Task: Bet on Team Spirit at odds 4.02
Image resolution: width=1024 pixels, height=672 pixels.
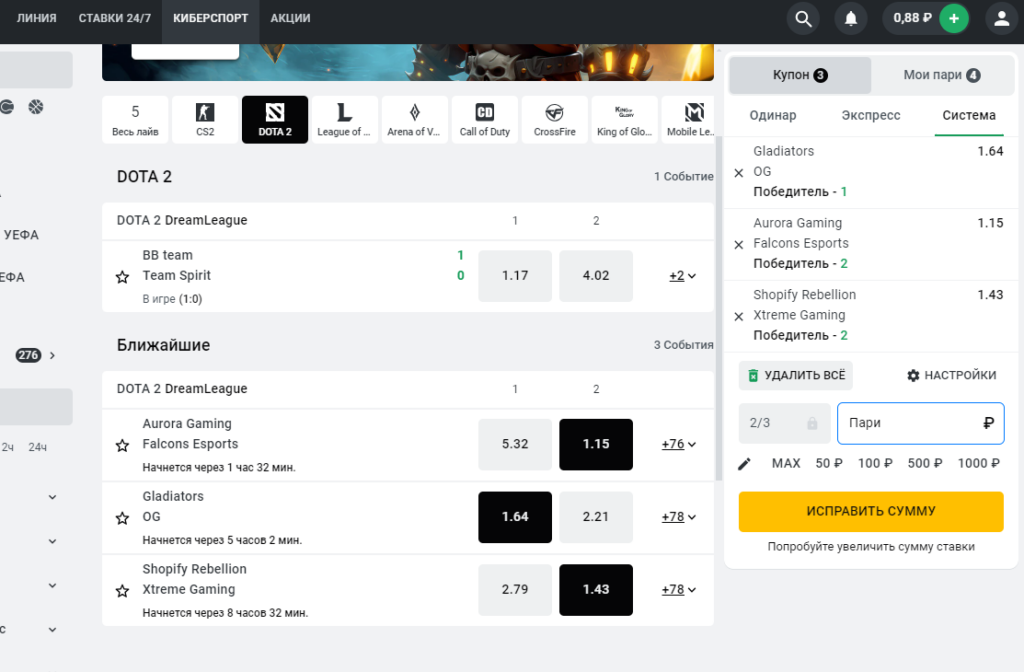Action: pos(596,276)
